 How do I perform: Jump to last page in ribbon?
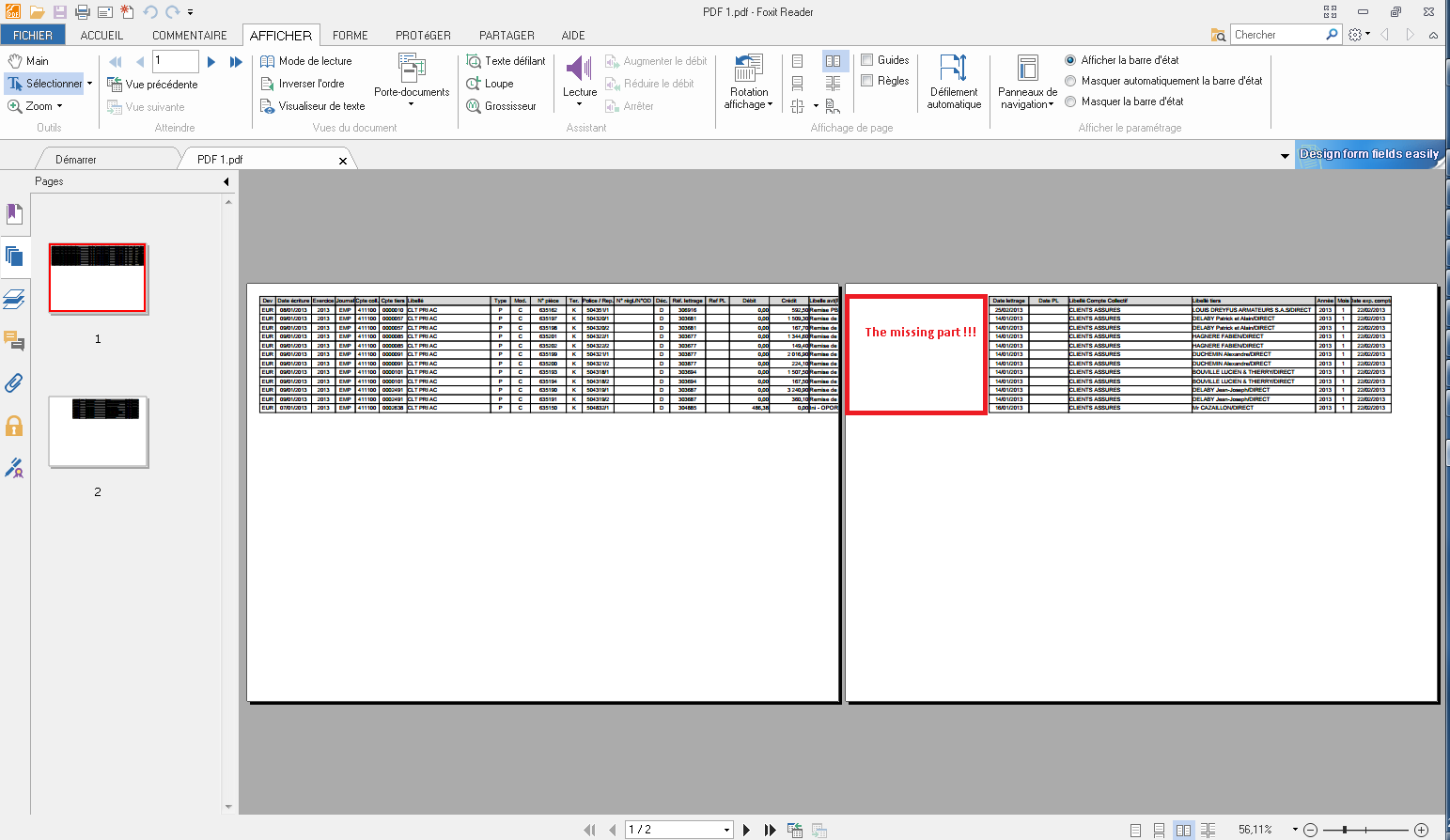pyautogui.click(x=236, y=61)
